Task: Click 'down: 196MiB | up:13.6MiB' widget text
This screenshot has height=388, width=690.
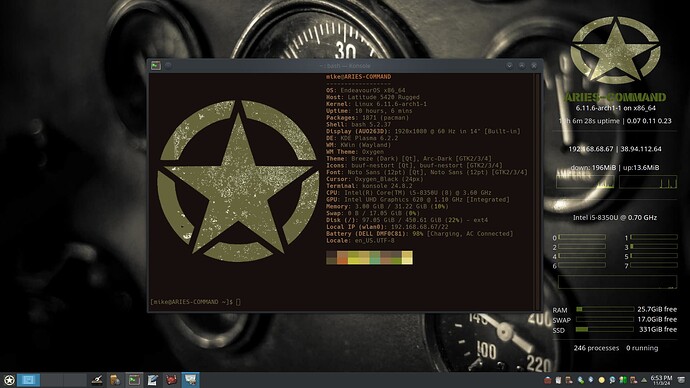Action: point(615,168)
